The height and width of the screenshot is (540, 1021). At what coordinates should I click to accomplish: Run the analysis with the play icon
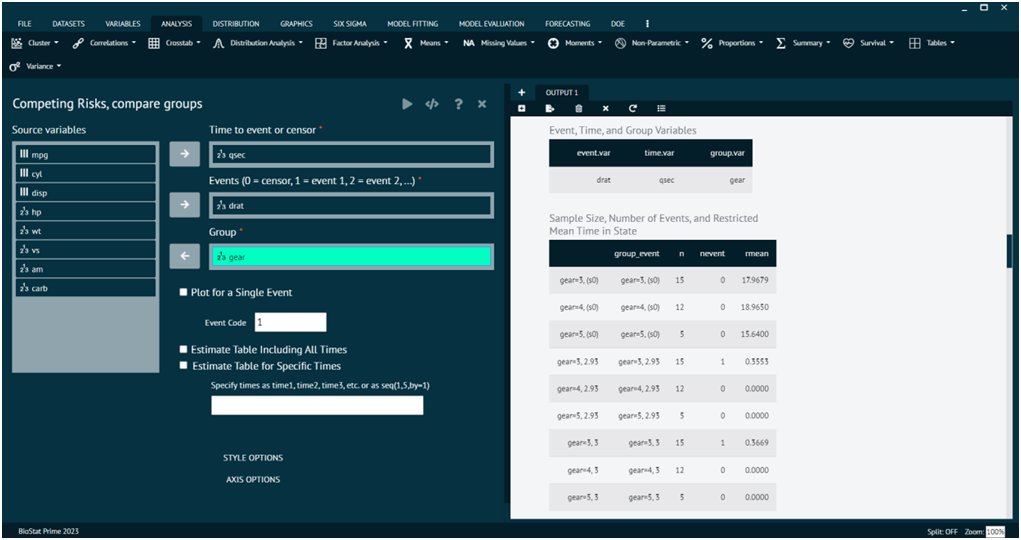pyautogui.click(x=407, y=104)
